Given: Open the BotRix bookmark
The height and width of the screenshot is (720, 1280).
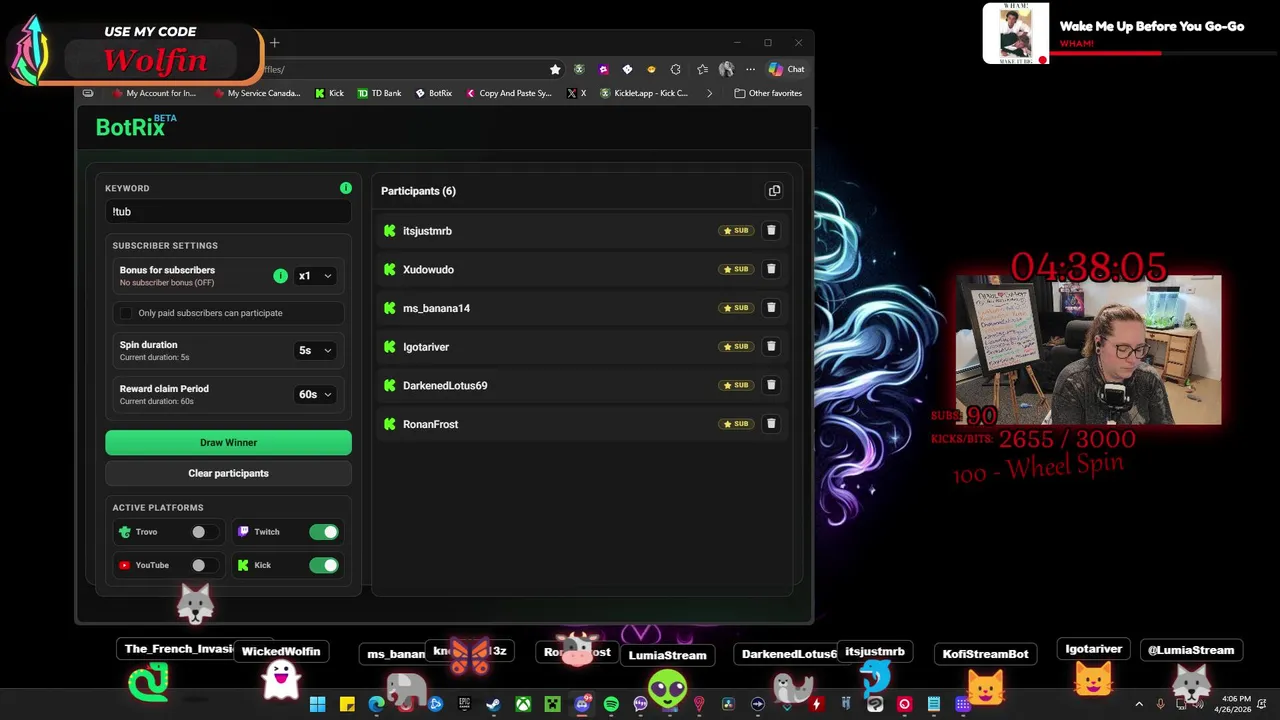Looking at the screenshot, I should point(434,93).
